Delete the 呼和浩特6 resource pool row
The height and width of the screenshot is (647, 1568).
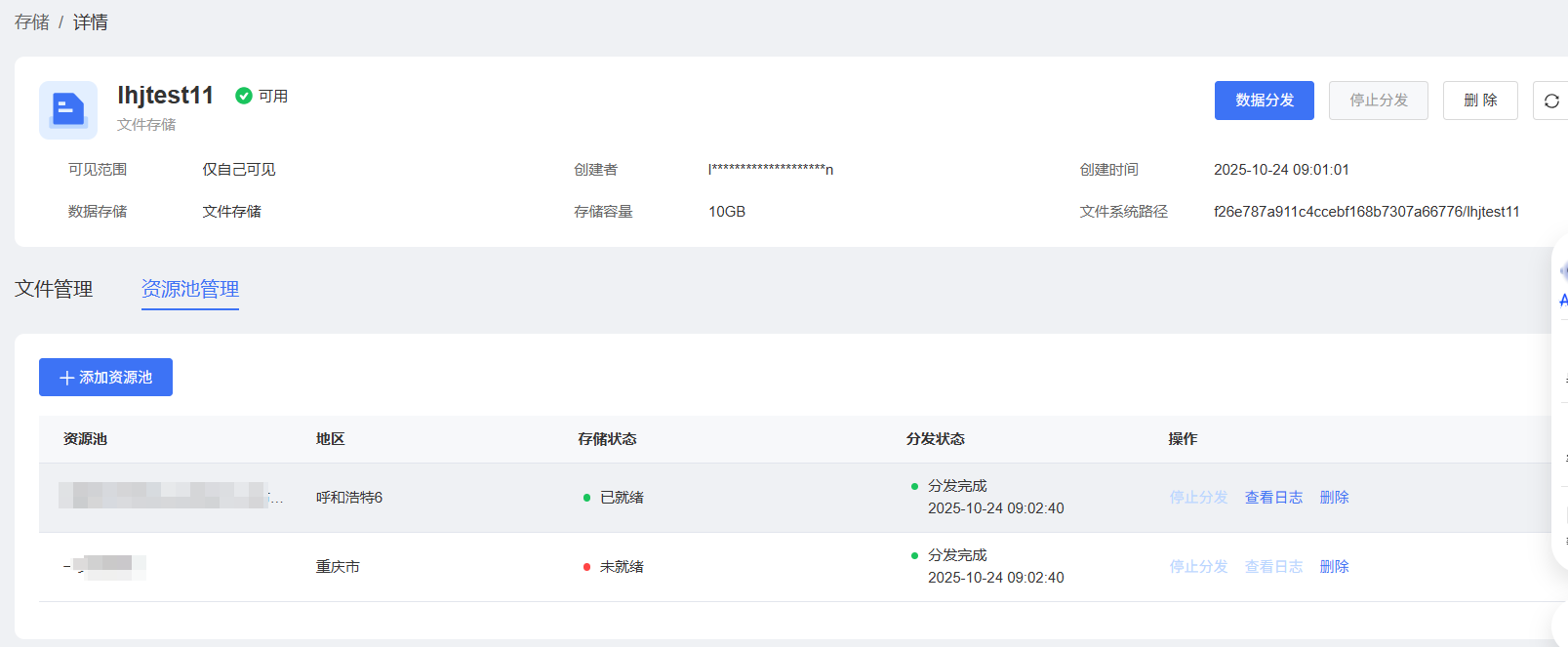click(1334, 498)
